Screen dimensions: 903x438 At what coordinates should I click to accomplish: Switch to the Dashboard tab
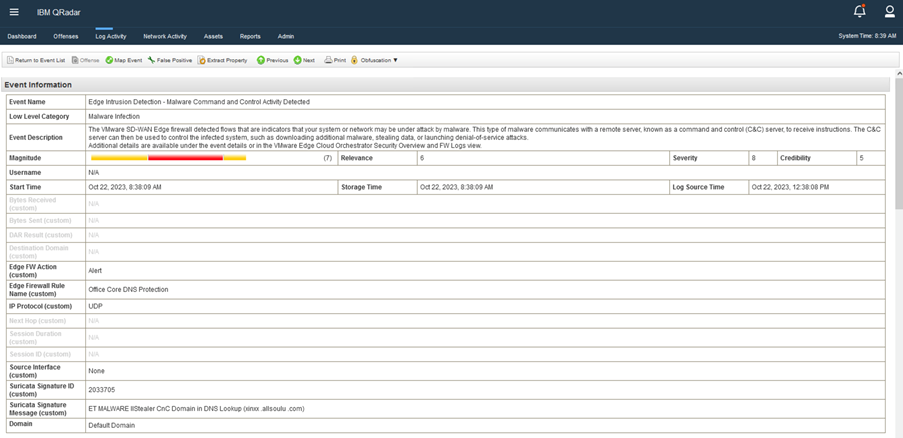click(22, 36)
